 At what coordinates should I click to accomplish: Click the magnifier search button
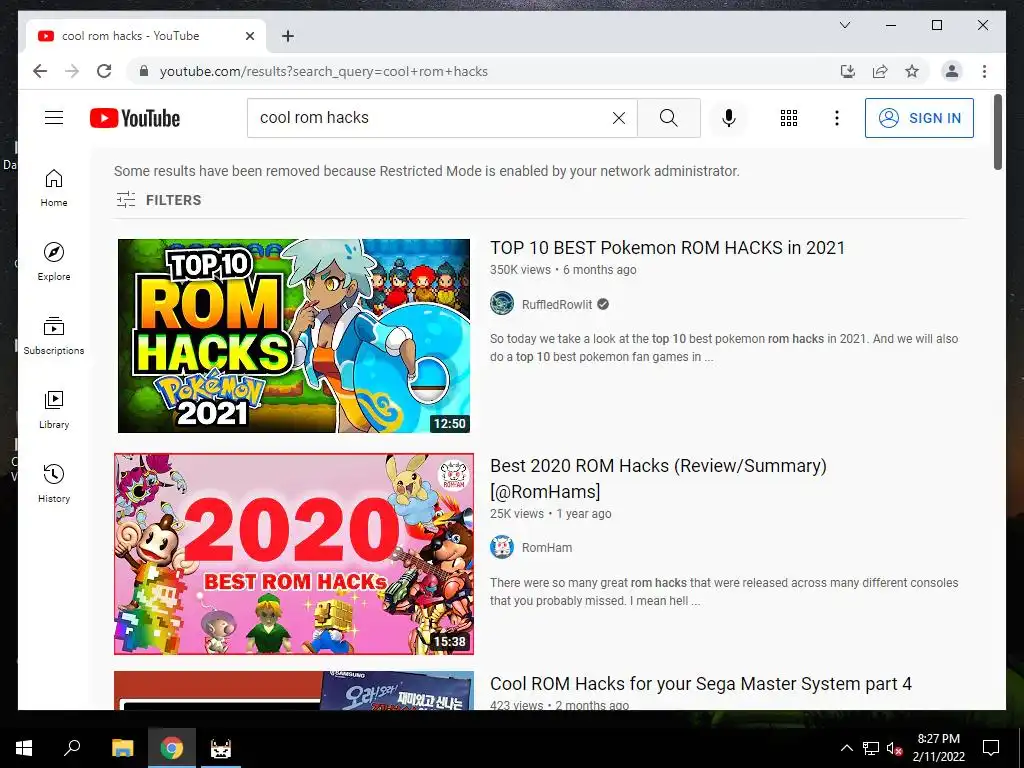(669, 118)
